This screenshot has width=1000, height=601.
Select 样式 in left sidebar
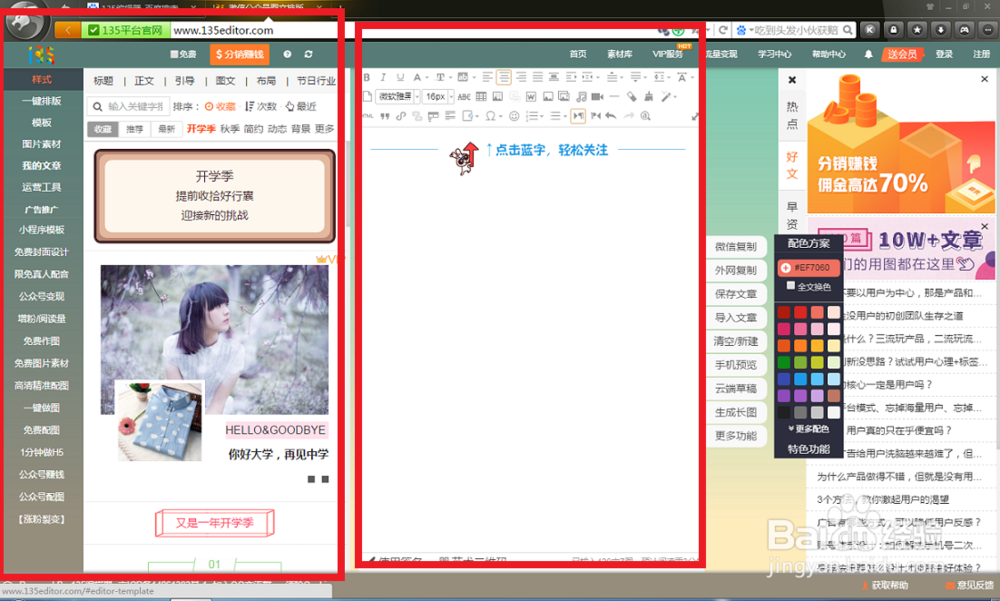[x=42, y=79]
